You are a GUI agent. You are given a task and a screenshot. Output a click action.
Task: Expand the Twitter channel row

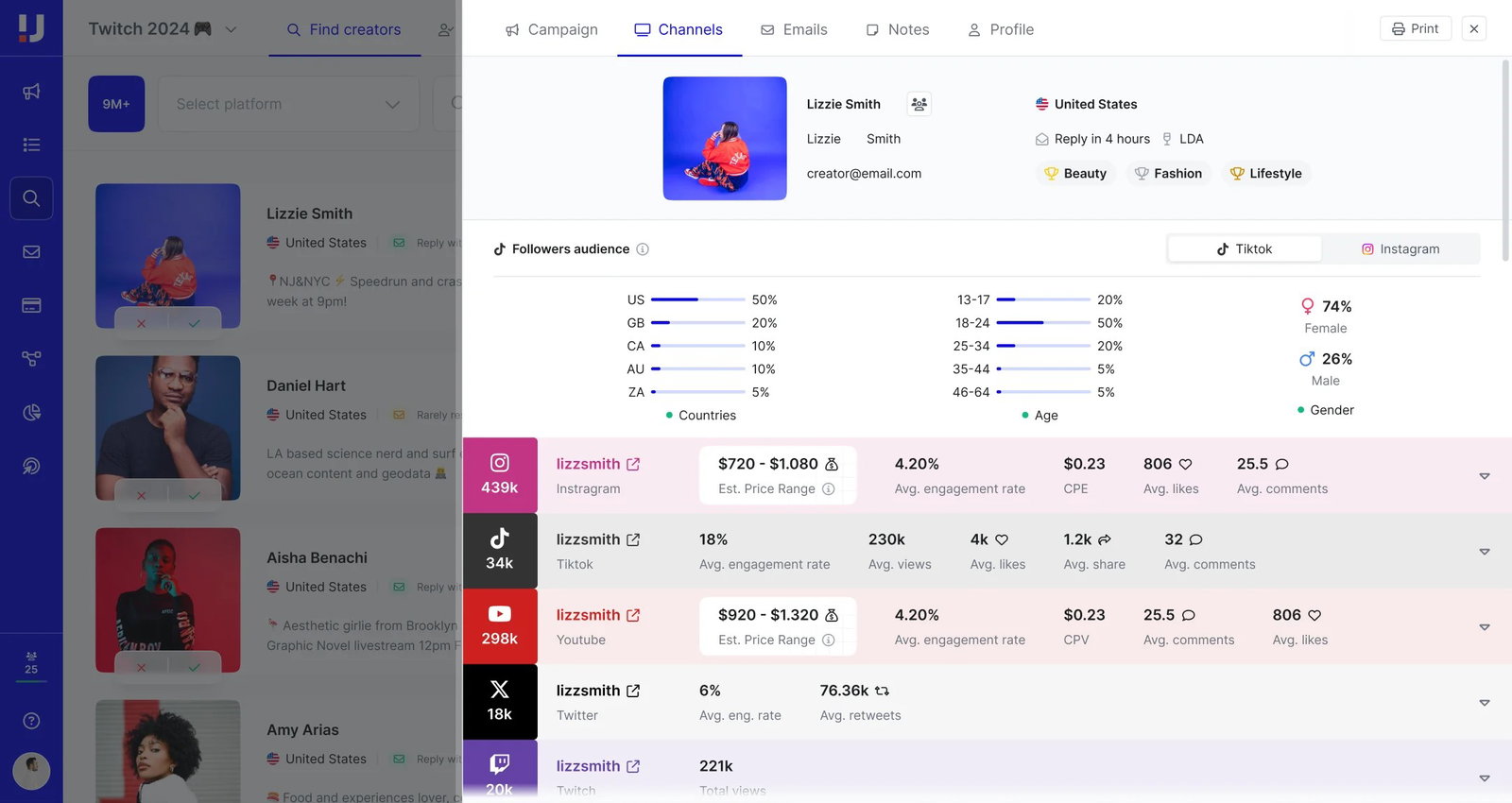tap(1484, 703)
